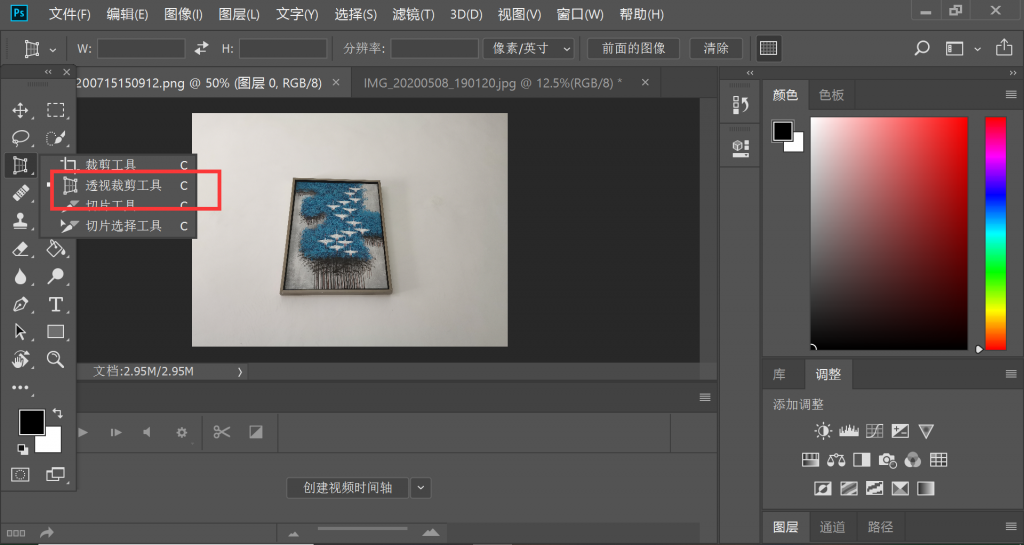Image resolution: width=1024 pixels, height=545 pixels.
Task: Expand the workspace switcher dropdown arrow
Action: 977,49
